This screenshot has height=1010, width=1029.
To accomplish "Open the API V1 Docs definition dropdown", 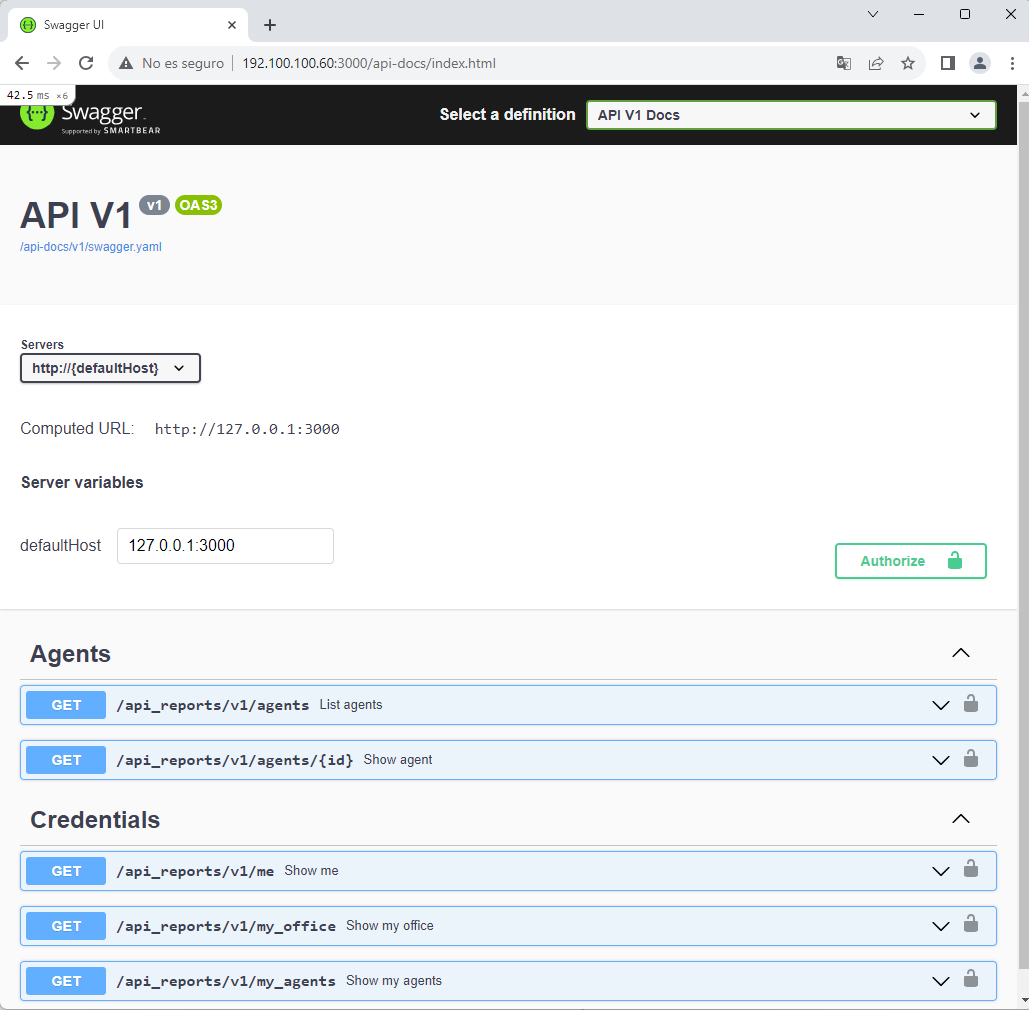I will click(x=791, y=115).
